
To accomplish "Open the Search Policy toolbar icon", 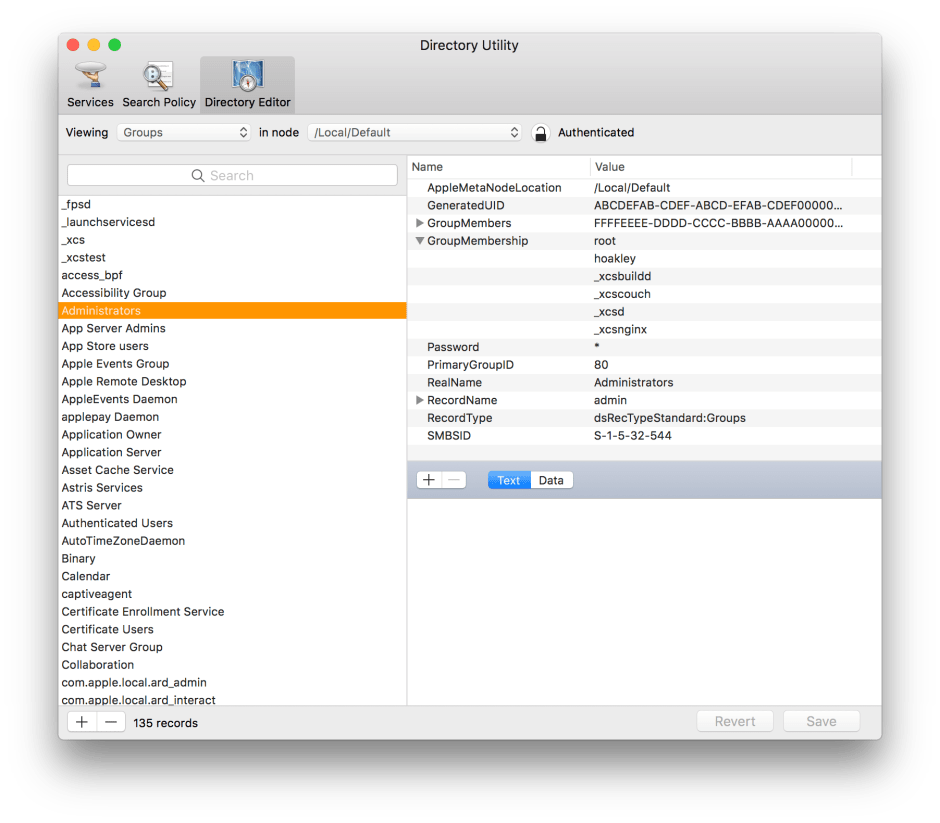I will tap(159, 84).
